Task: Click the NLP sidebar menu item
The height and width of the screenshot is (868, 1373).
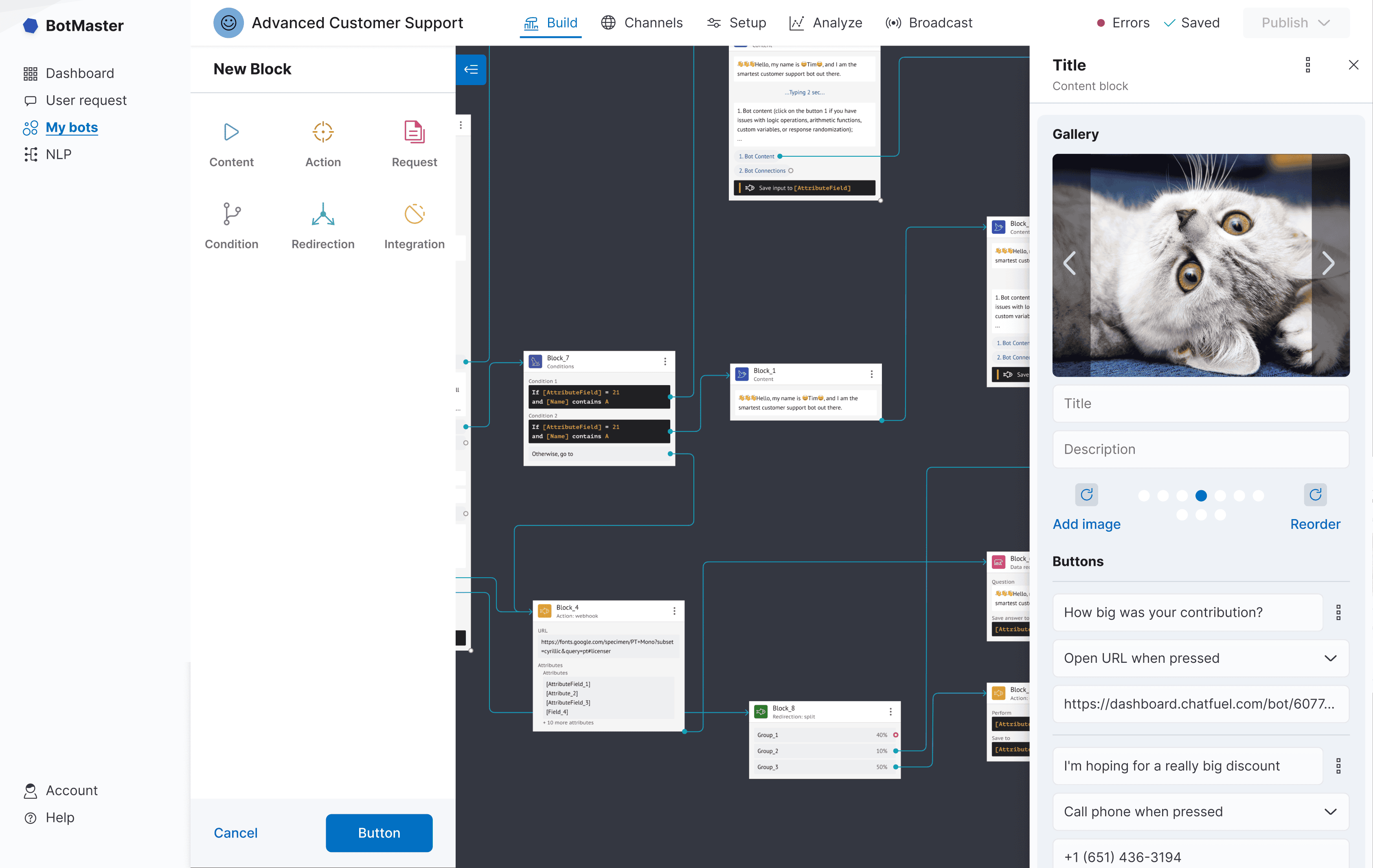Action: [57, 154]
